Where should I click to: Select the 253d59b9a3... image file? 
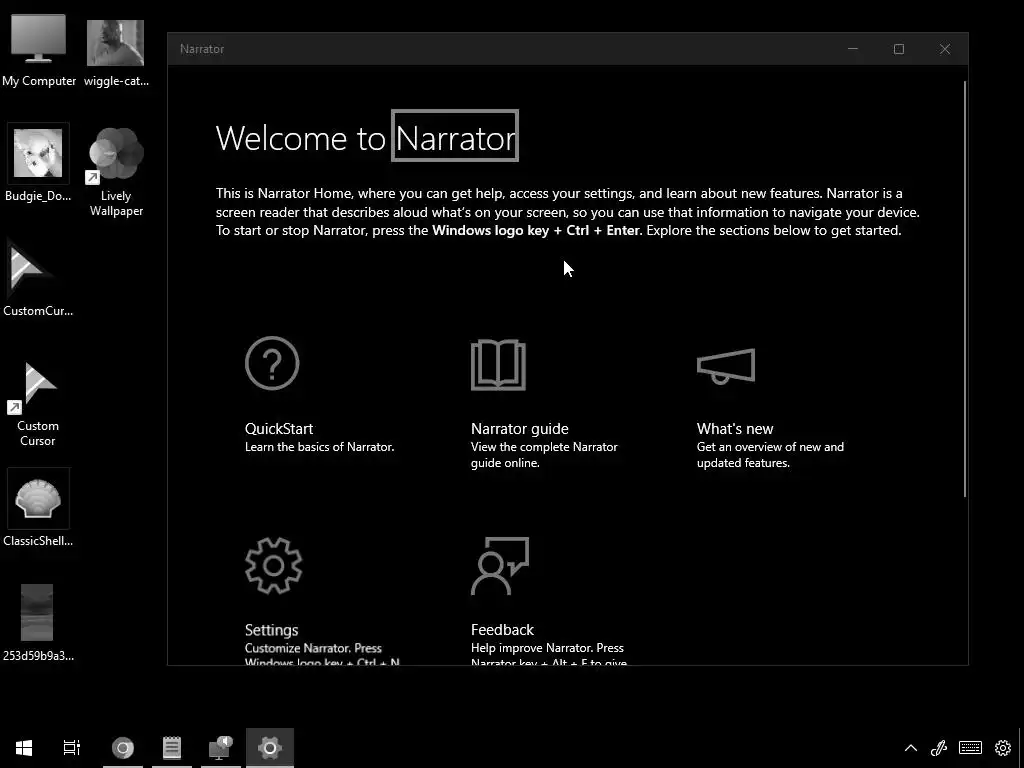[38, 623]
